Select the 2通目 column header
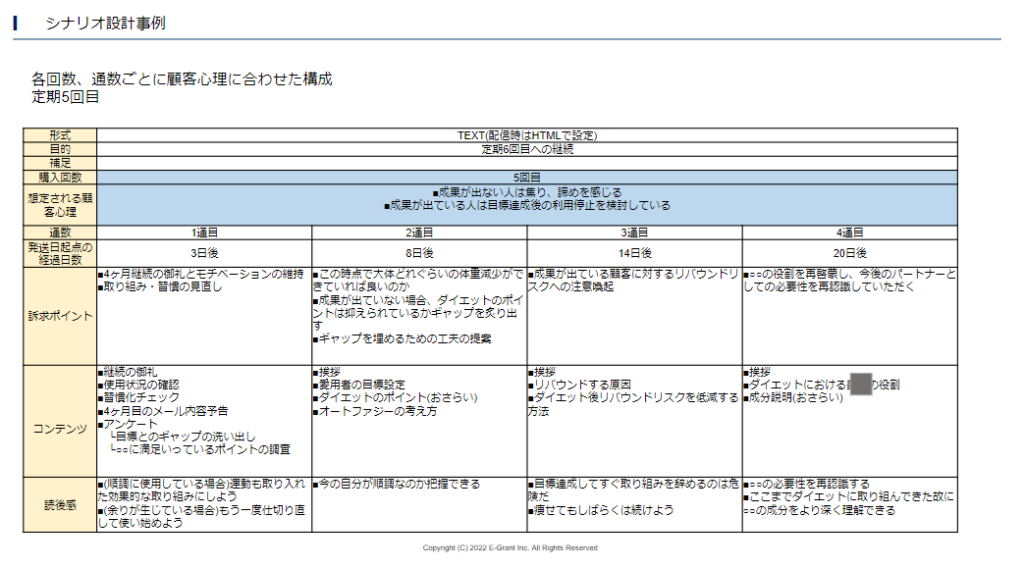The width and height of the screenshot is (1024, 568). coord(419,233)
